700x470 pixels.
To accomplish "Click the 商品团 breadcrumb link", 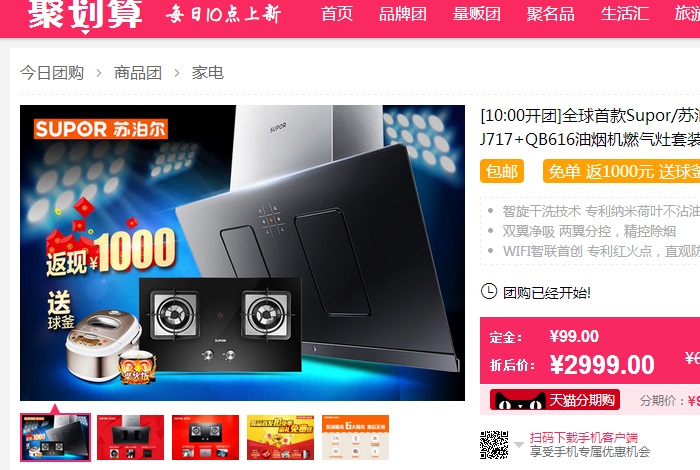I will coord(138,73).
